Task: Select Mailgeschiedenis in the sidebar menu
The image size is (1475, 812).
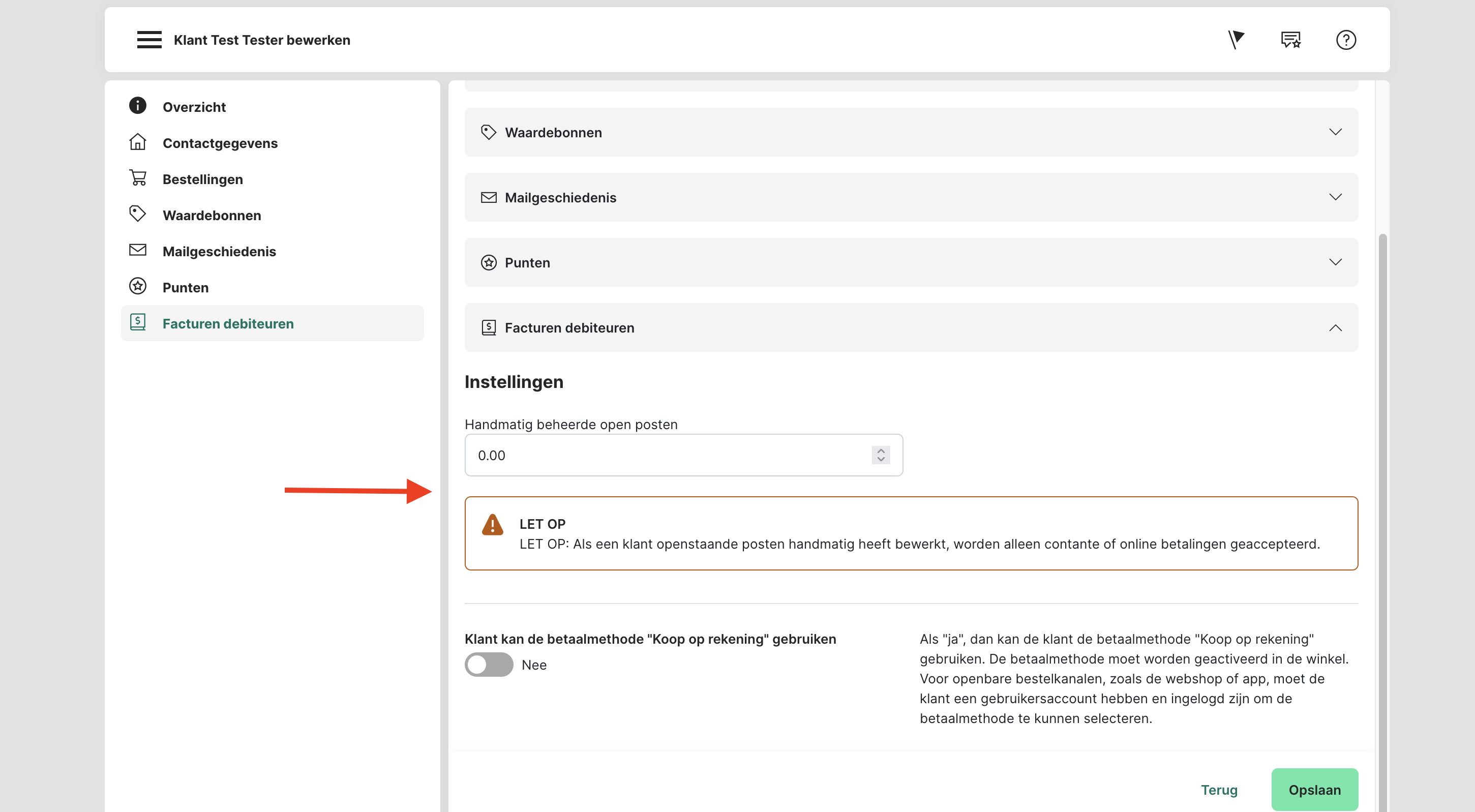Action: click(x=219, y=251)
